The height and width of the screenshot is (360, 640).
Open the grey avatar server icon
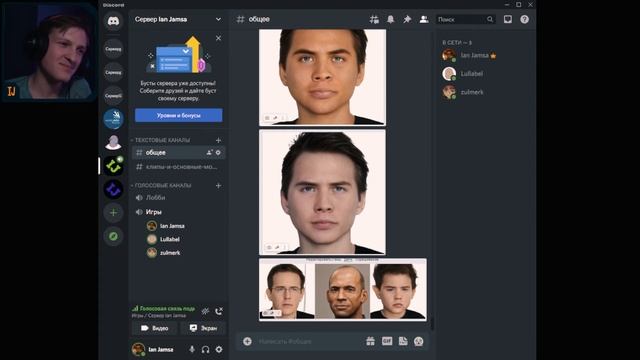coord(113,142)
